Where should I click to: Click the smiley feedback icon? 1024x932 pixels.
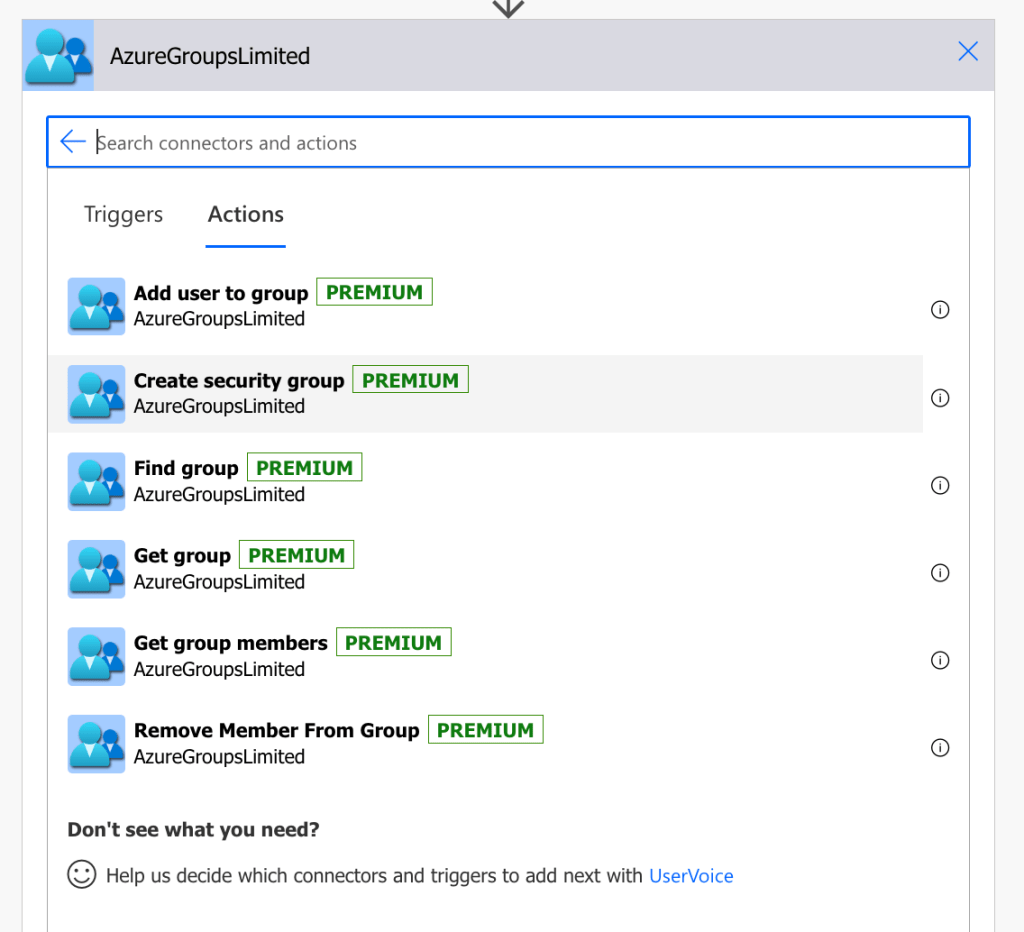coord(81,875)
